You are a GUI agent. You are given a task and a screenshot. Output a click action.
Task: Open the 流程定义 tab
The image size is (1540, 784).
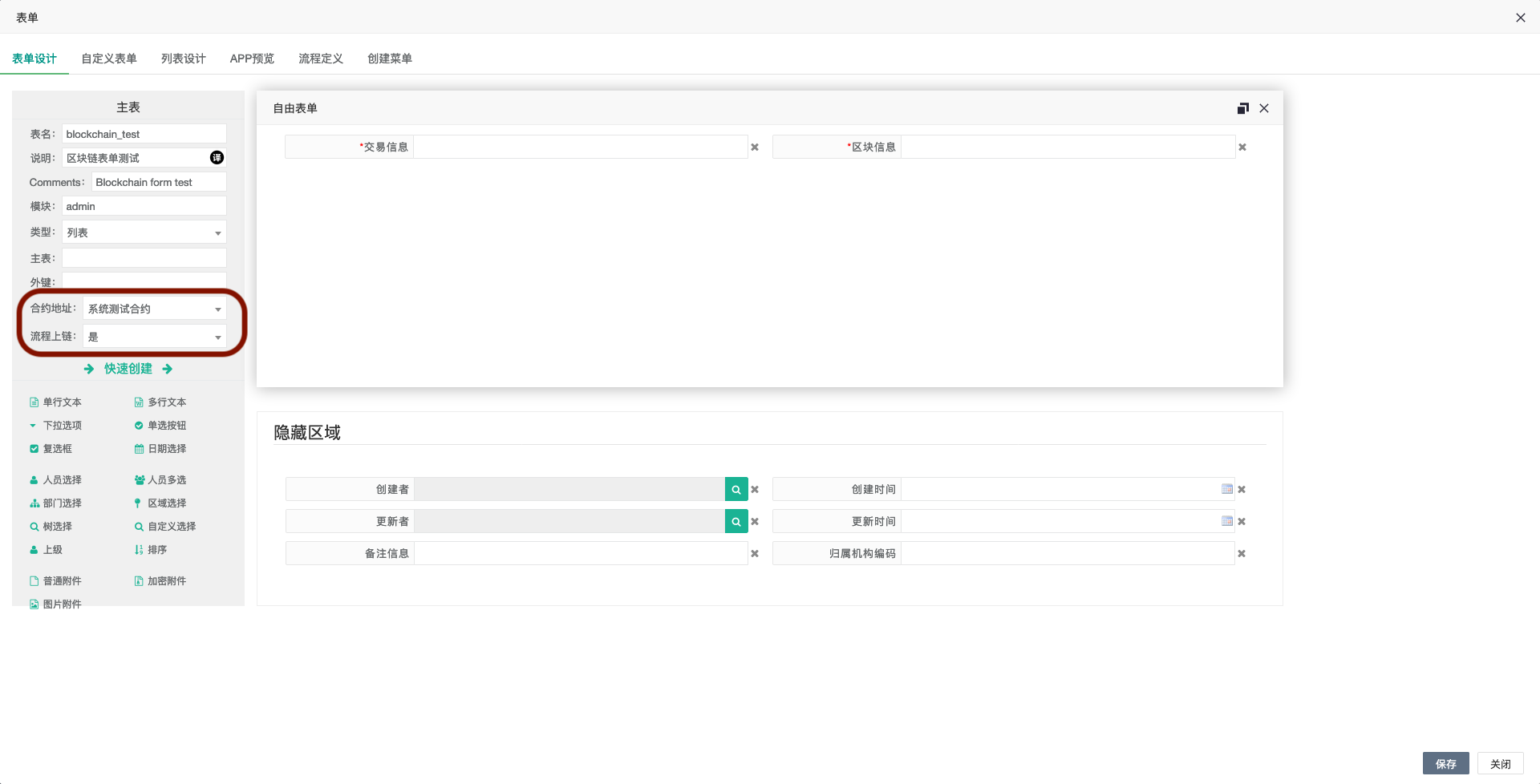[x=320, y=59]
